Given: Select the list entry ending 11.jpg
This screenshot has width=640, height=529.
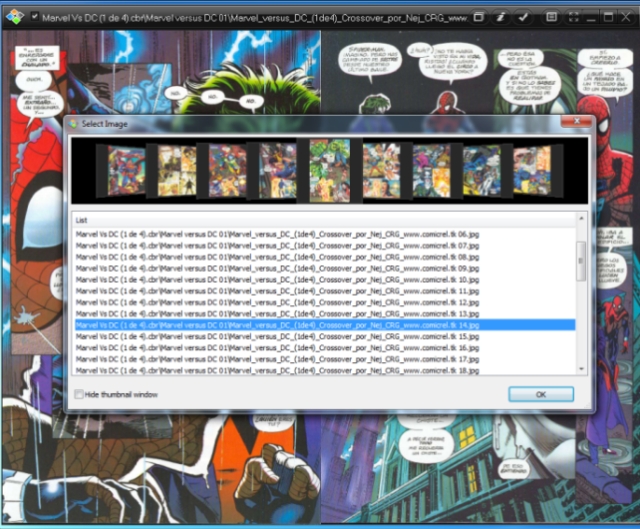Looking at the screenshot, I should tap(325, 291).
